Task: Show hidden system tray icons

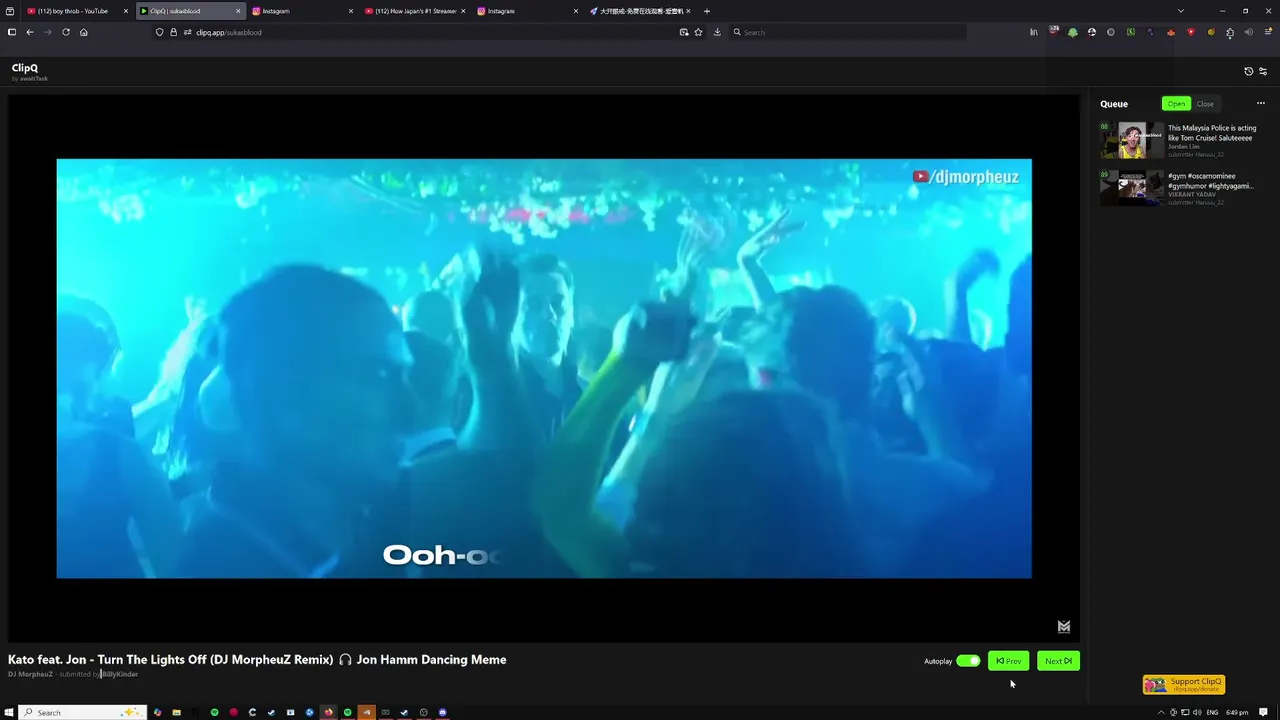Action: [x=1161, y=712]
